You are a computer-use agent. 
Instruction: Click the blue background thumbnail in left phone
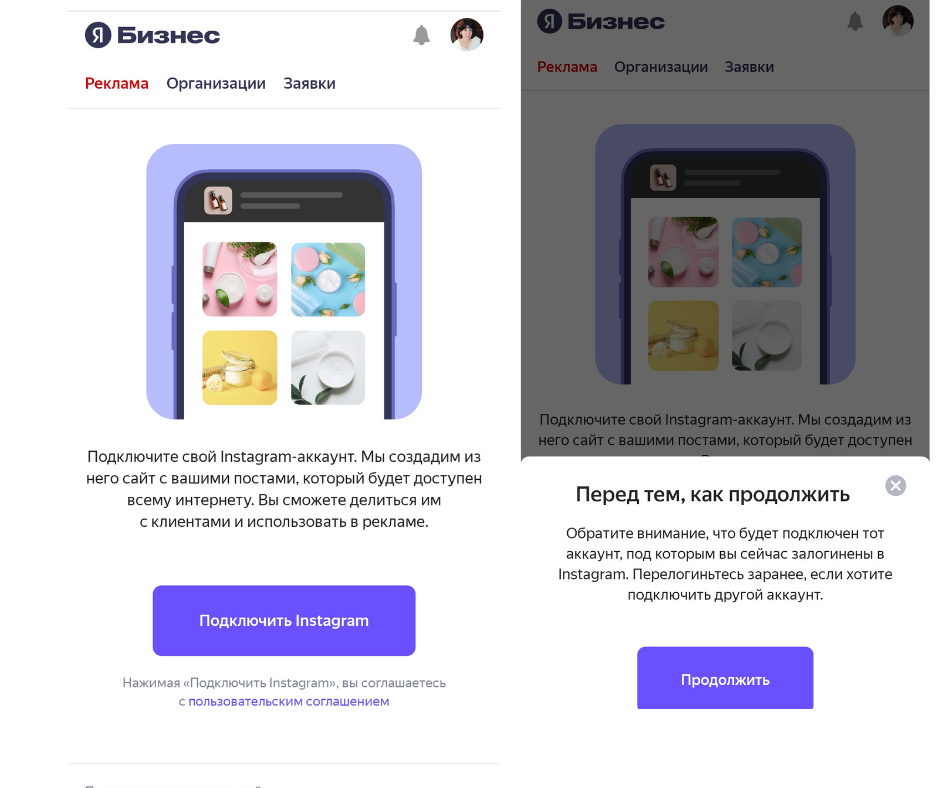(328, 279)
